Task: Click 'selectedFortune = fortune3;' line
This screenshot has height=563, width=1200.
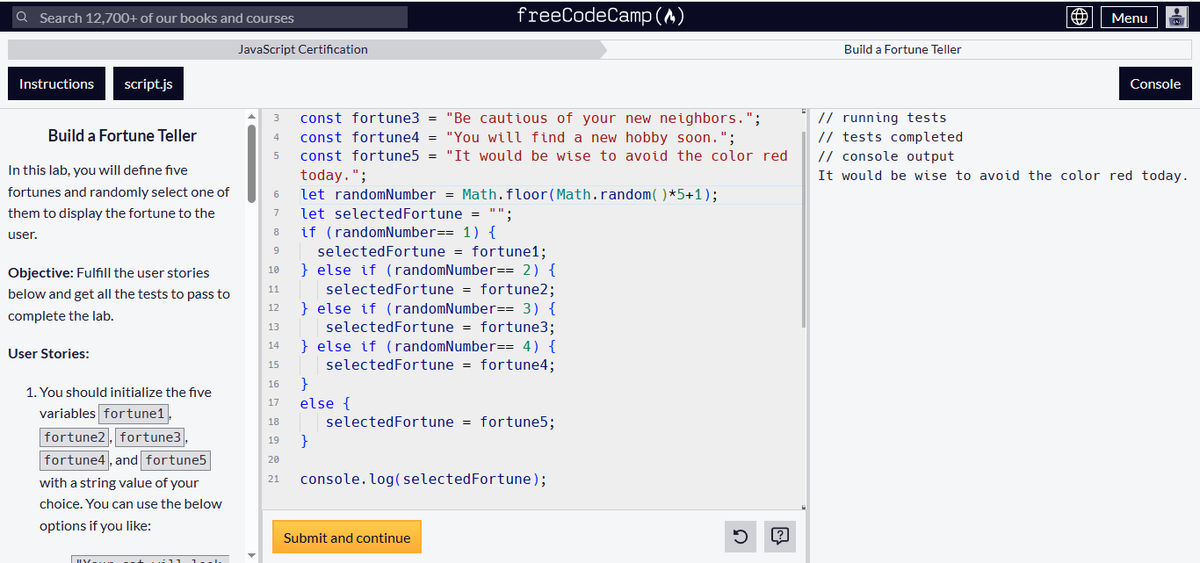Action: tap(440, 327)
